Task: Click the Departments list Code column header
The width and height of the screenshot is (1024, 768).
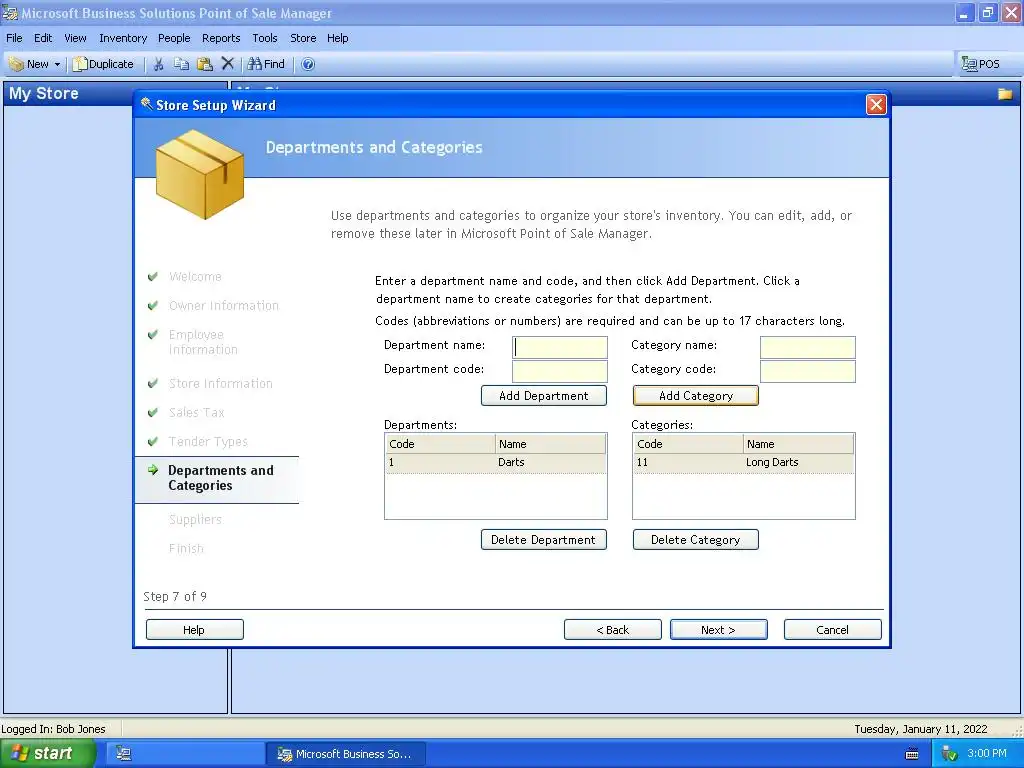Action: pos(440,444)
